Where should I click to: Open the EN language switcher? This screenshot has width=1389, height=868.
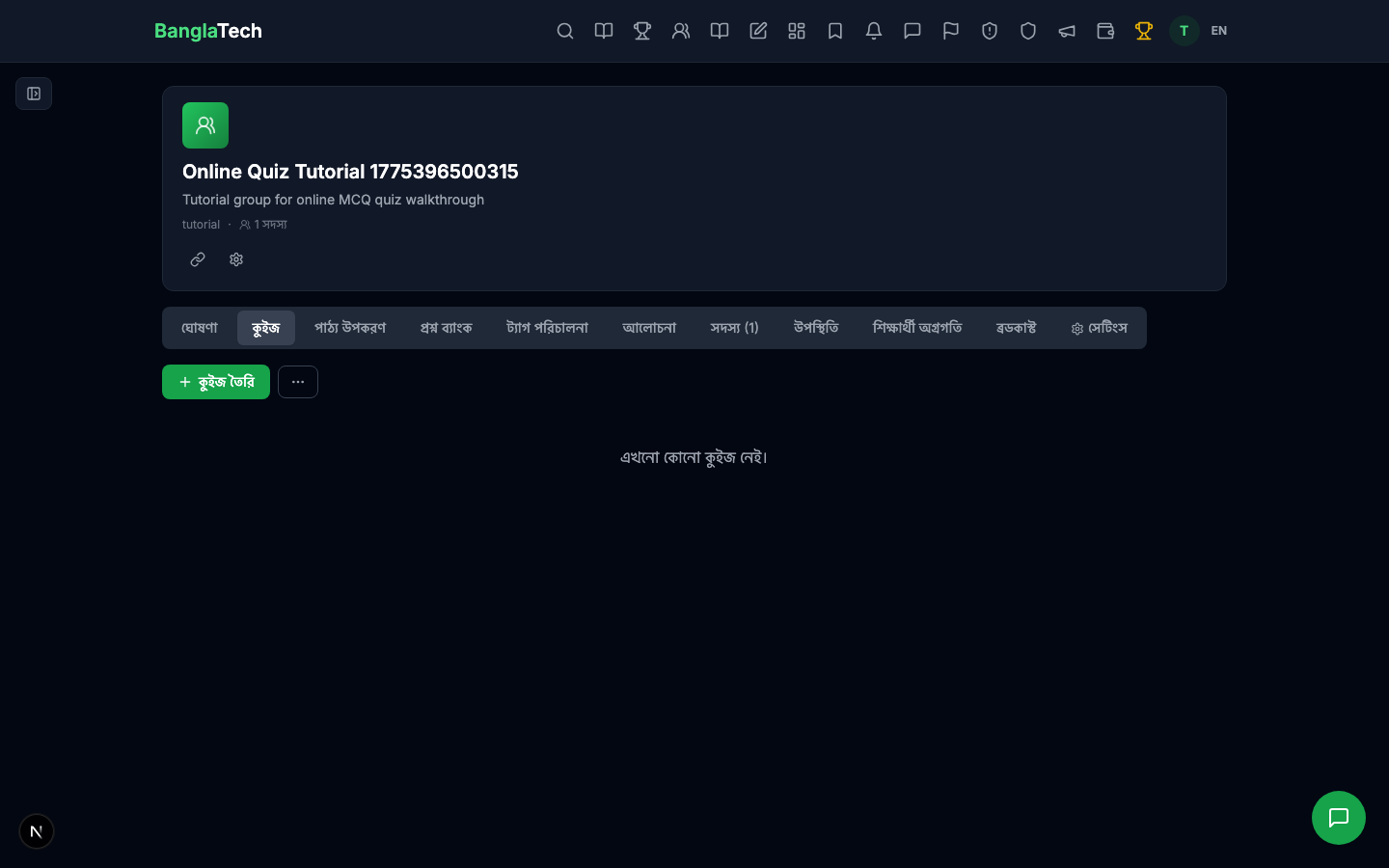pos(1218,31)
